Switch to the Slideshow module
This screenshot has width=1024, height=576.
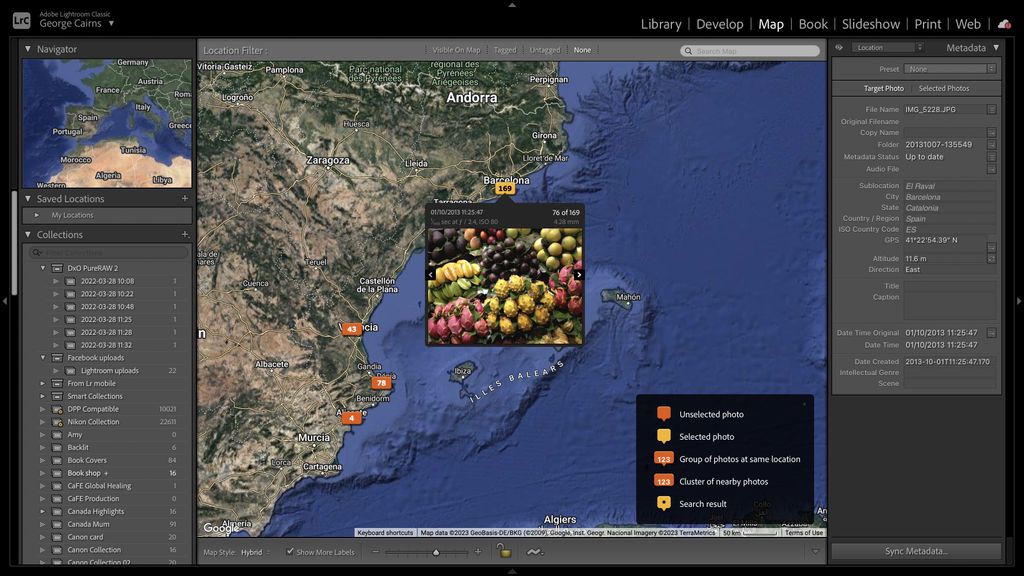coord(870,24)
